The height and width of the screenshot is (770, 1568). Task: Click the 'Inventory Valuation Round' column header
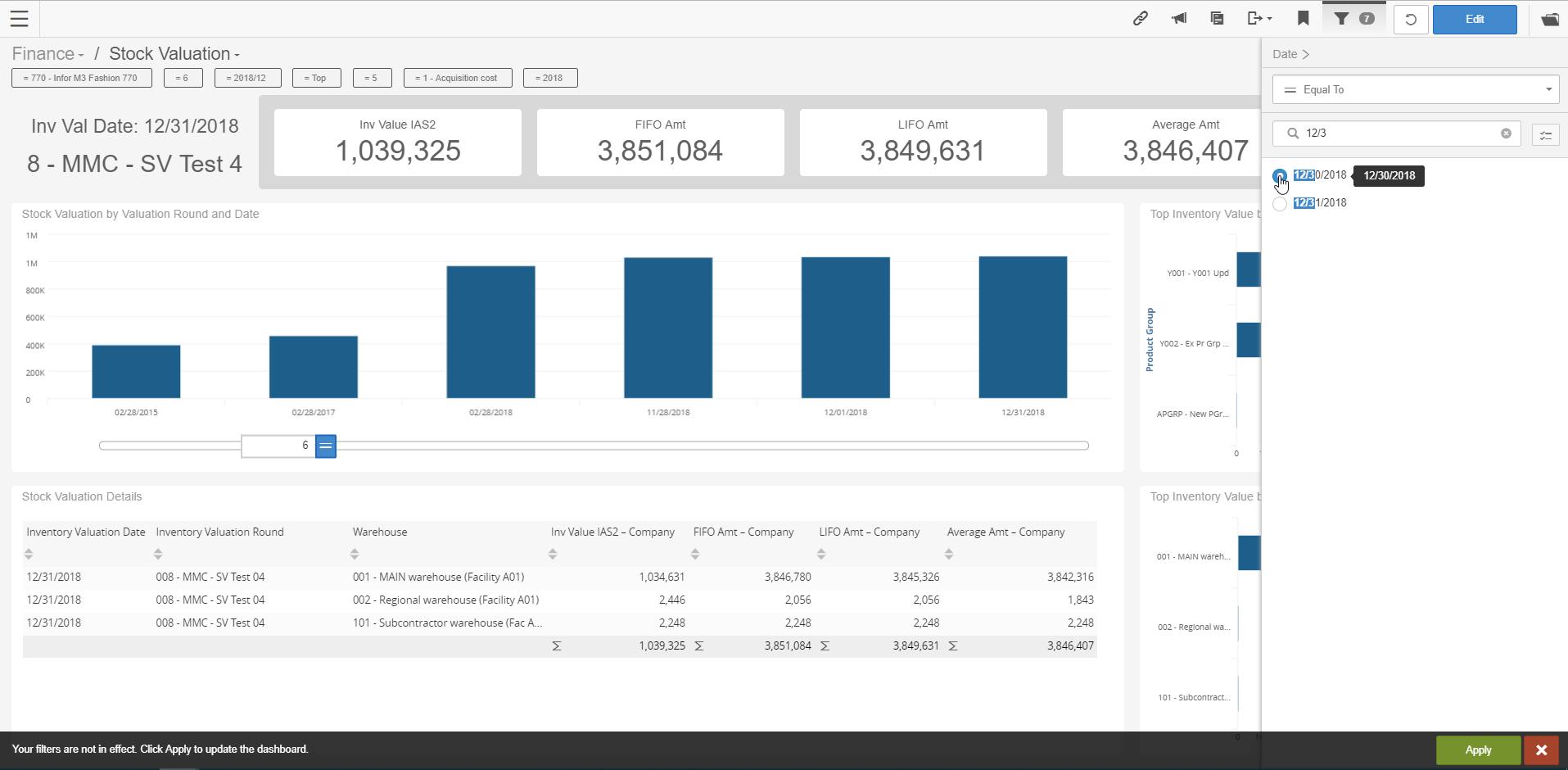point(219,532)
